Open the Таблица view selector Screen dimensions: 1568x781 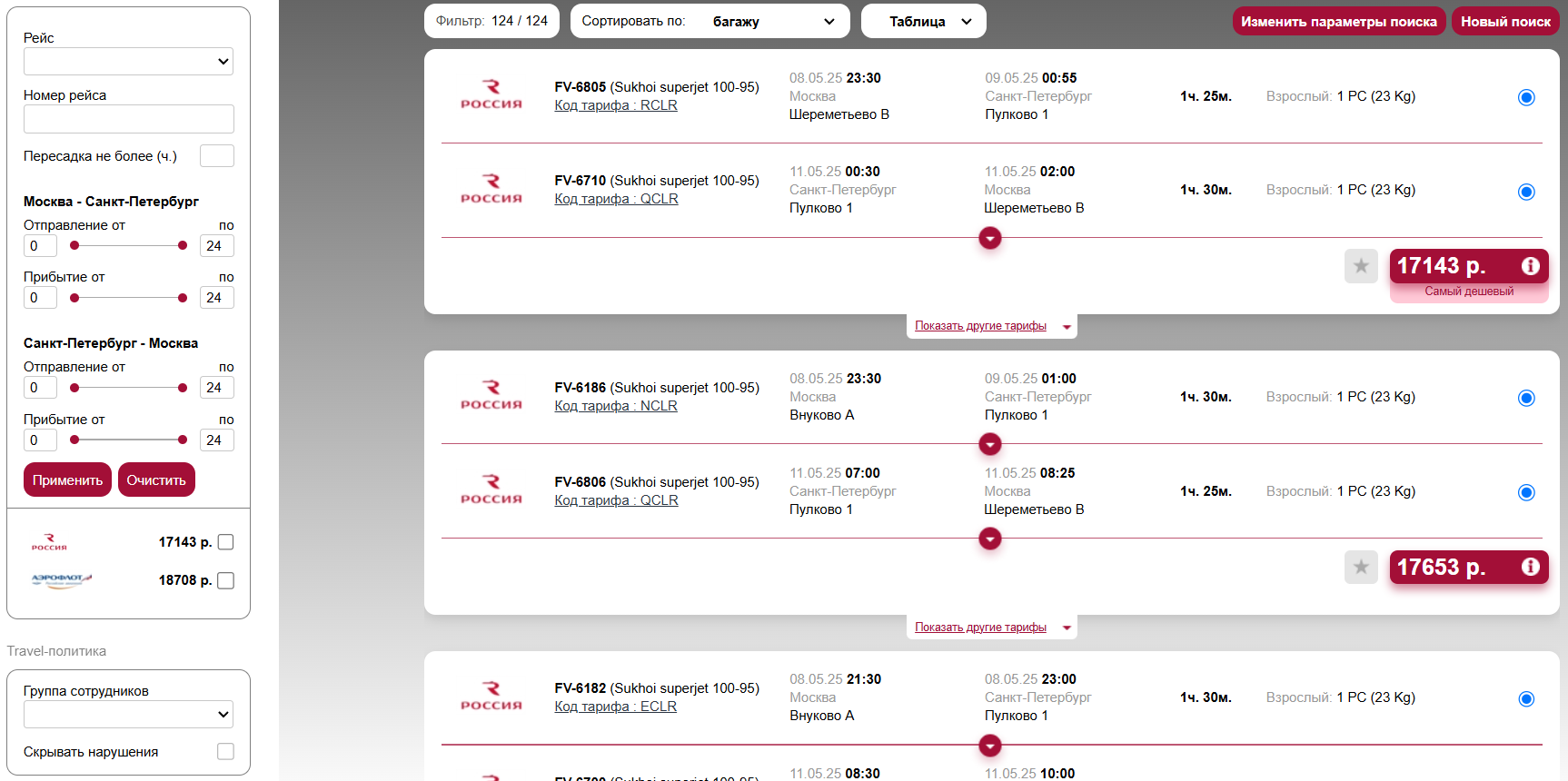tap(924, 21)
